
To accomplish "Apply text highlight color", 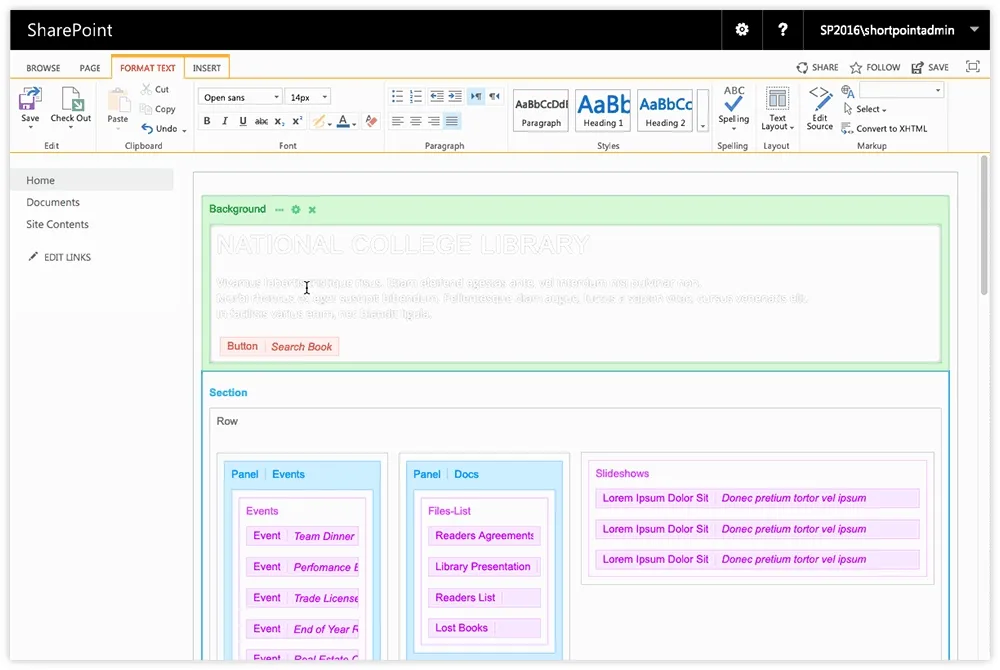I will click(318, 121).
